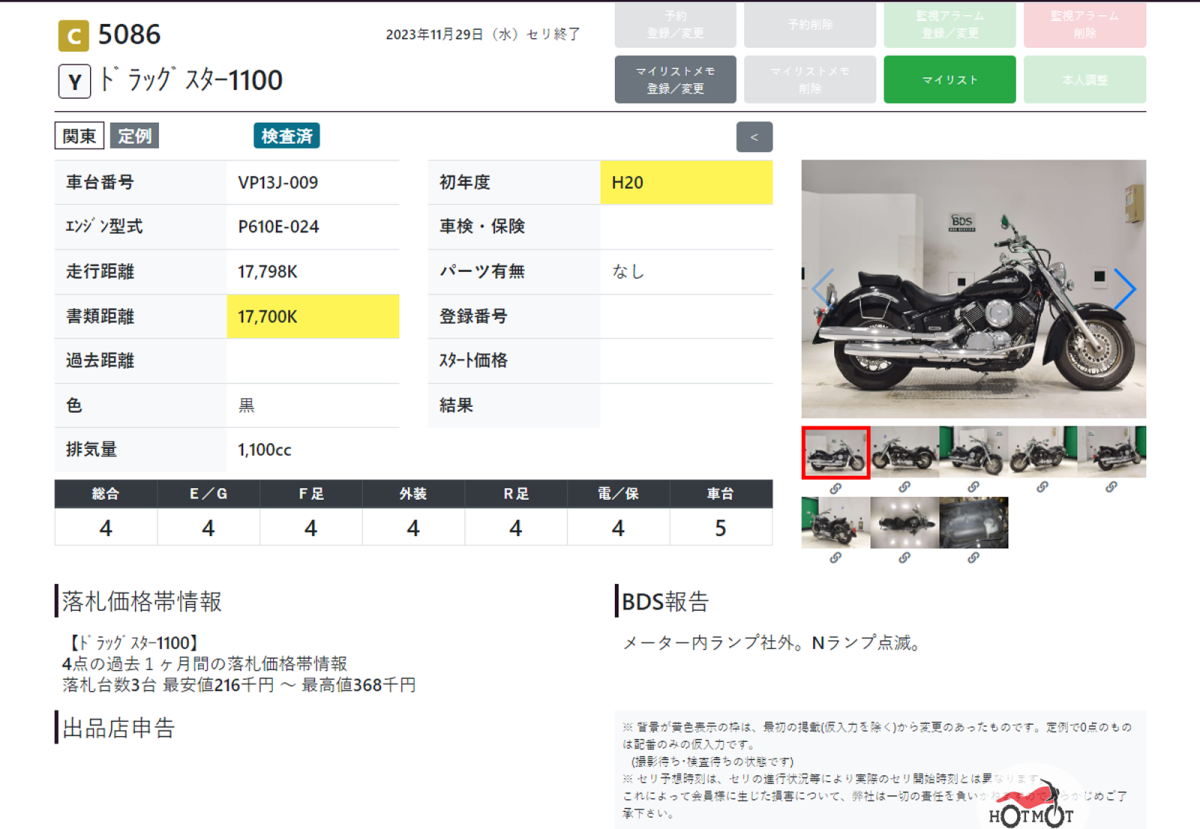The image size is (1200, 829).
Task: Click the green 監視アラーム 登録/変更 button
Action: point(949,25)
